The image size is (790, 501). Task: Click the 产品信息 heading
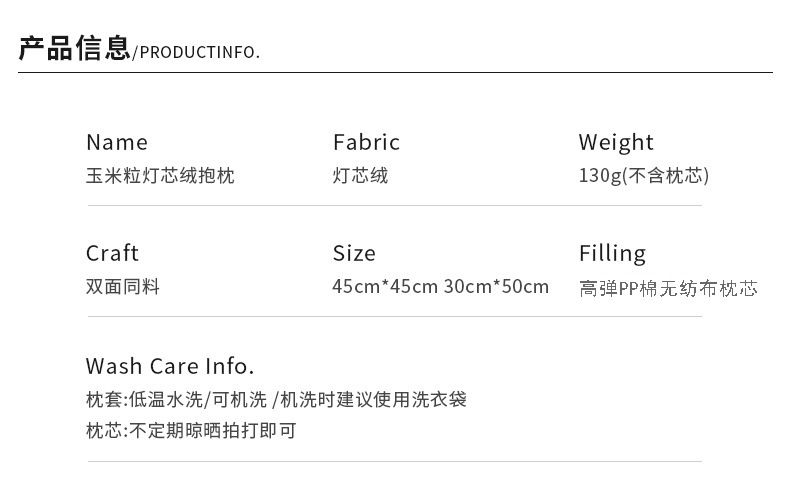[x=74, y=48]
